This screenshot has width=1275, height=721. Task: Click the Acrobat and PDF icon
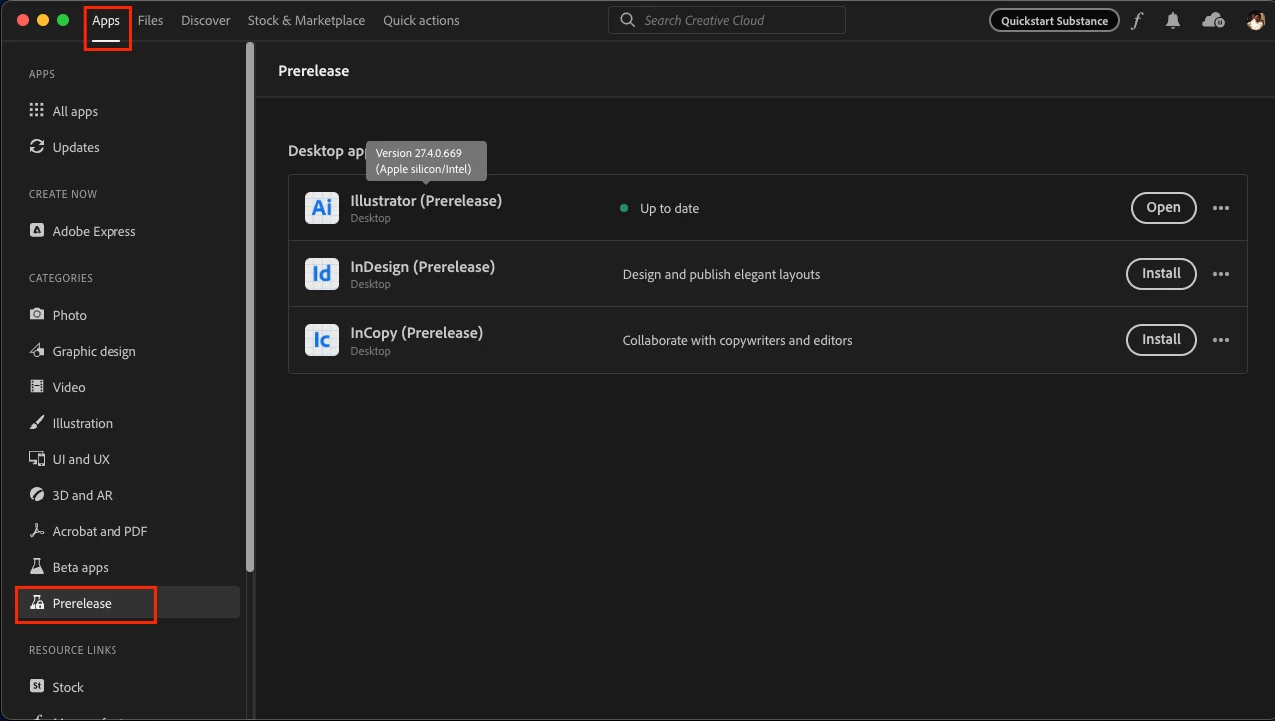click(x=37, y=531)
